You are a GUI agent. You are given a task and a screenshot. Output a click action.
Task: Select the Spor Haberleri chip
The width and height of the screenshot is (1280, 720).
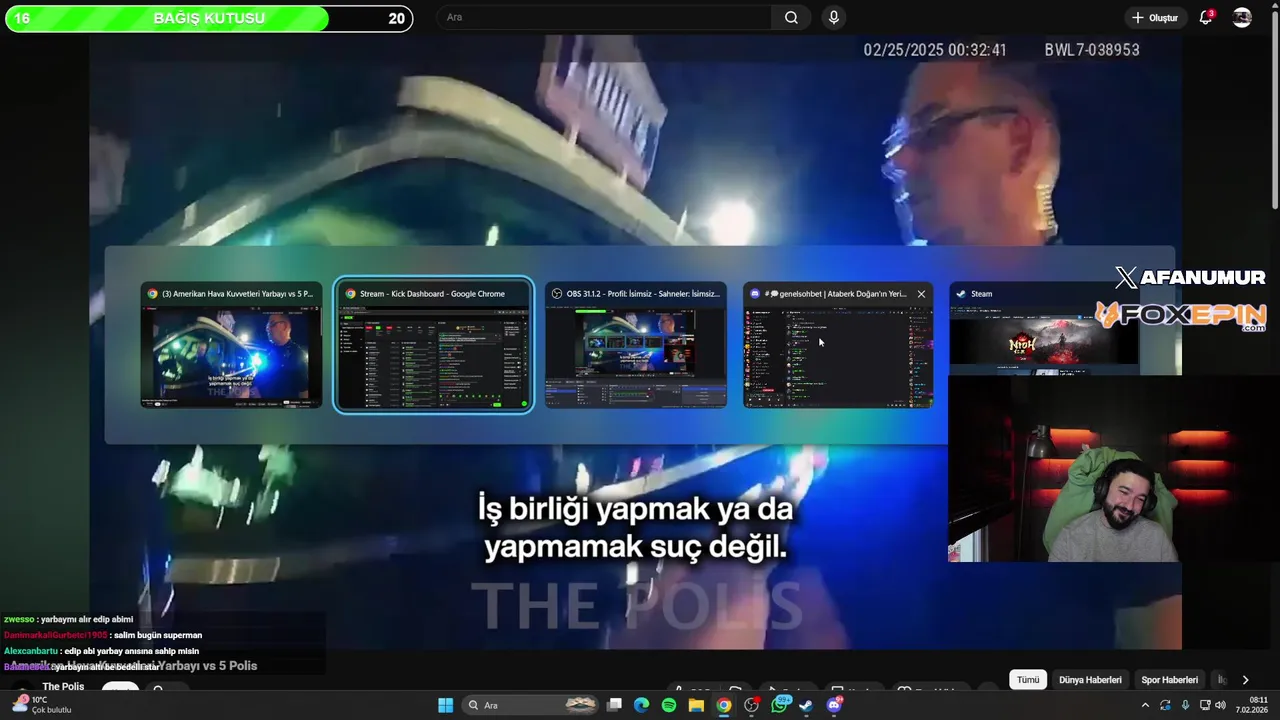pos(1169,680)
